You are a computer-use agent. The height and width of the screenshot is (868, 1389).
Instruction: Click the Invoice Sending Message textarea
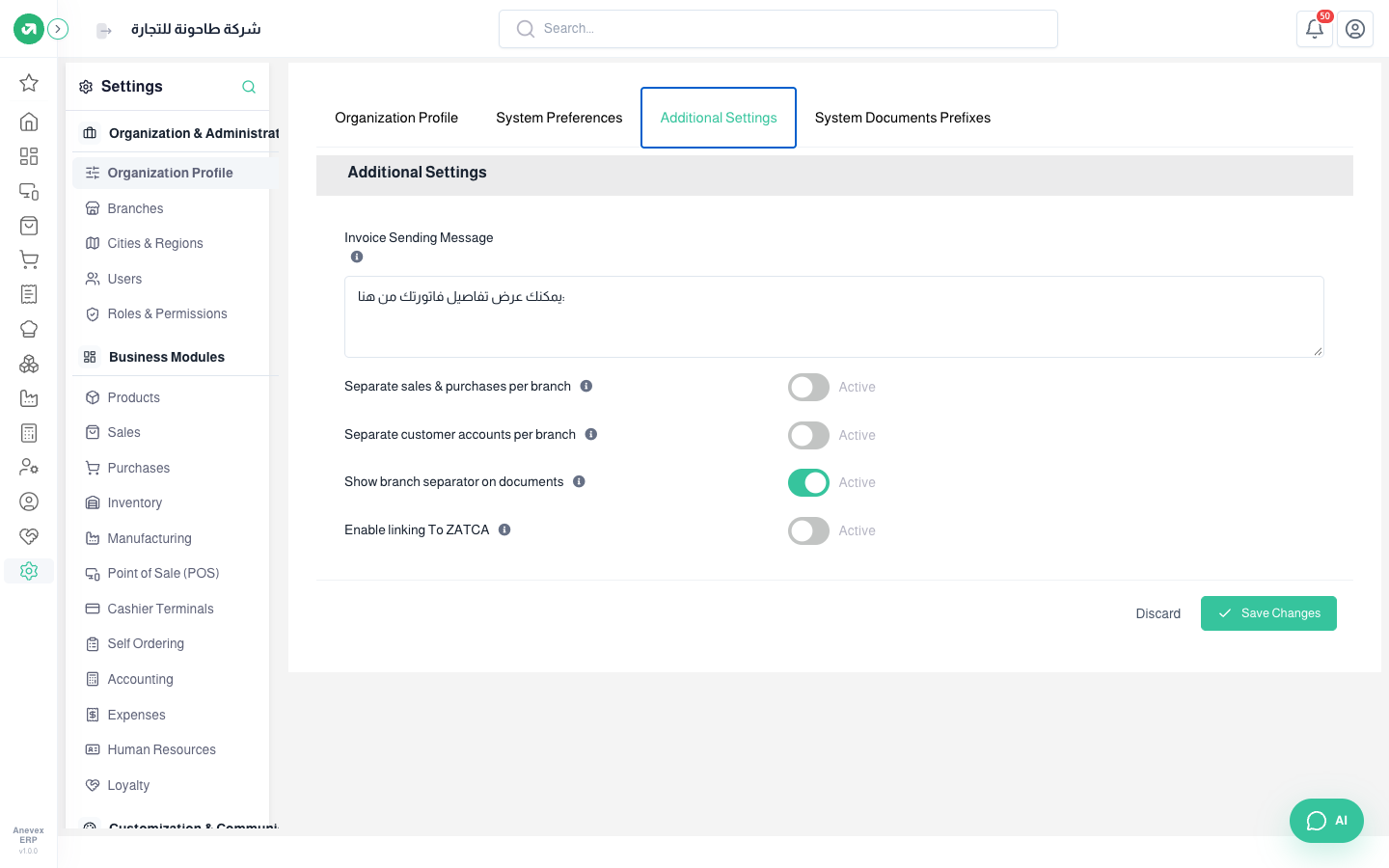pos(834,316)
